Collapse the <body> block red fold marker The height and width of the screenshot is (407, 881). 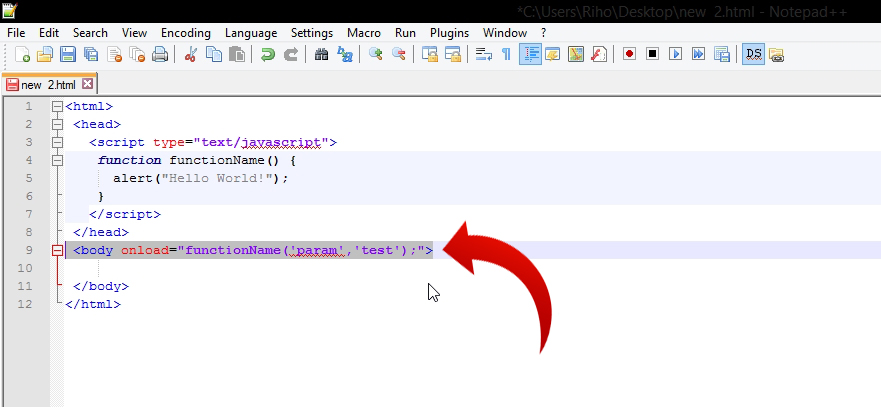[57, 250]
